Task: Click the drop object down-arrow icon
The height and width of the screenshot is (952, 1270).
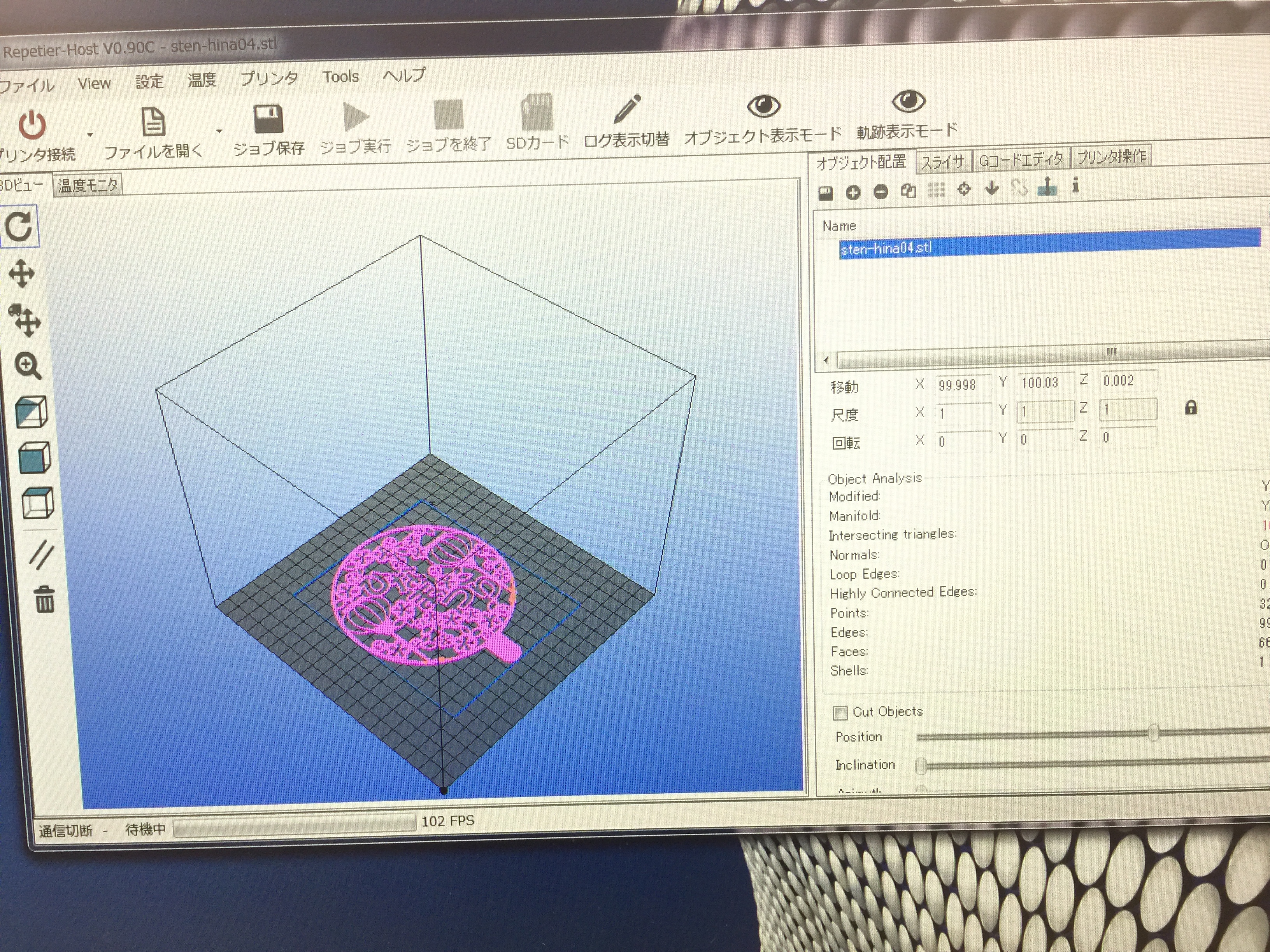Action: point(991,188)
